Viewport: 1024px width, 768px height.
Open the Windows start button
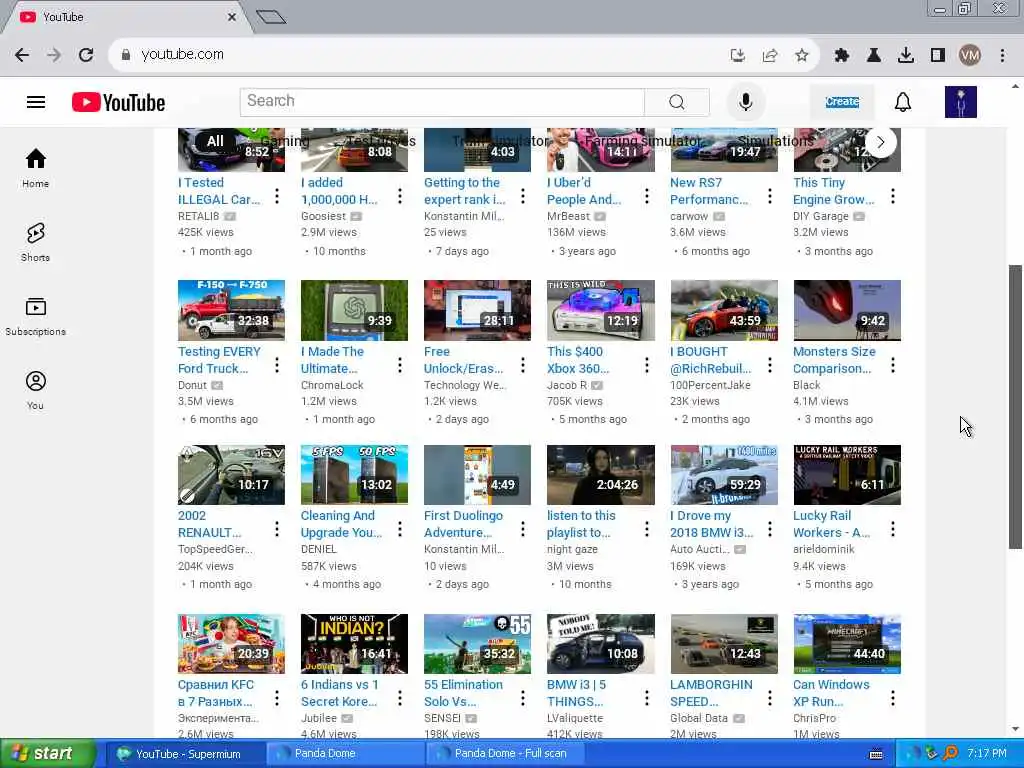tap(46, 754)
